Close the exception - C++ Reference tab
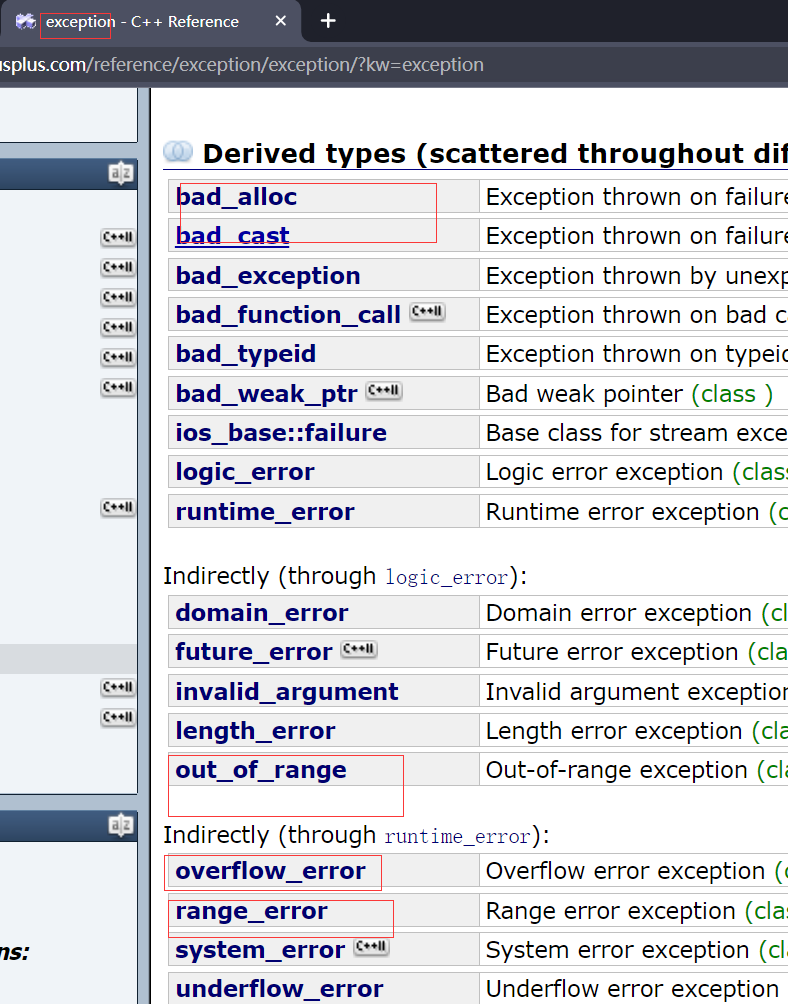 pyautogui.click(x=280, y=21)
